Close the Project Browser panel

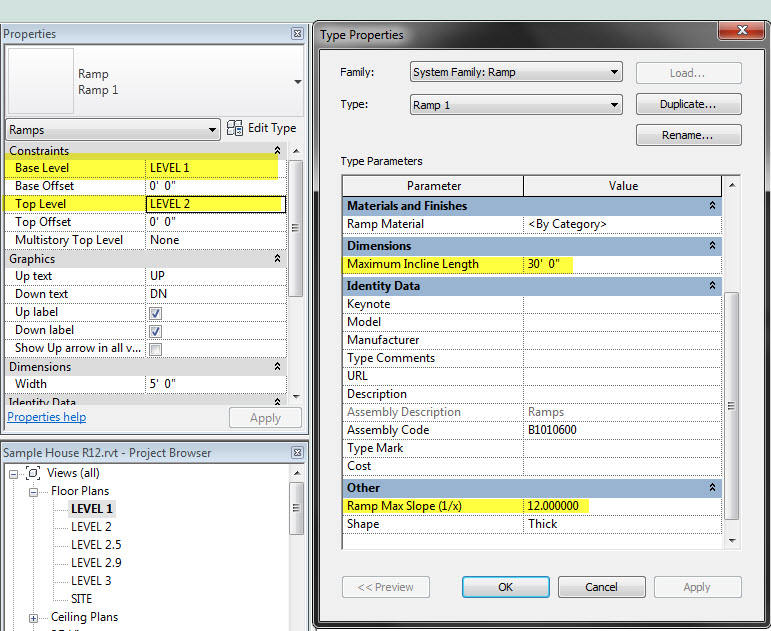(x=297, y=453)
